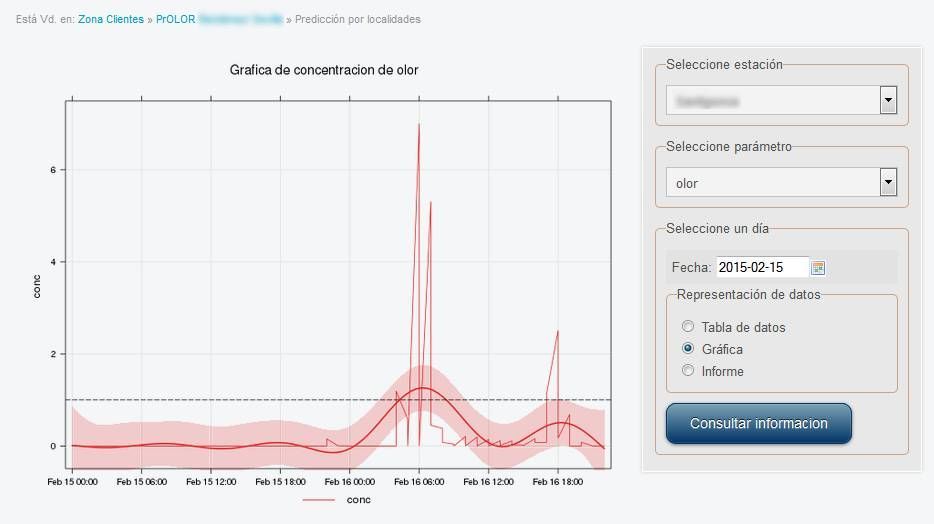Click the 'Informe' option label
Viewport: 934px width, 524px height.
723,371
